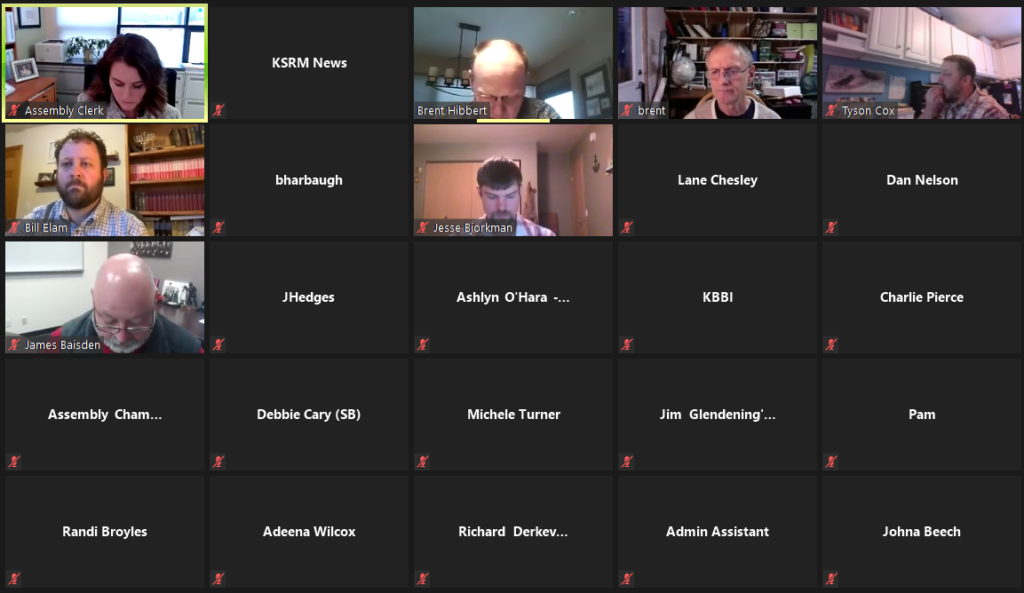Click muted mic icon beside Assembly Clerk name
The height and width of the screenshot is (593, 1024).
pos(14,110)
